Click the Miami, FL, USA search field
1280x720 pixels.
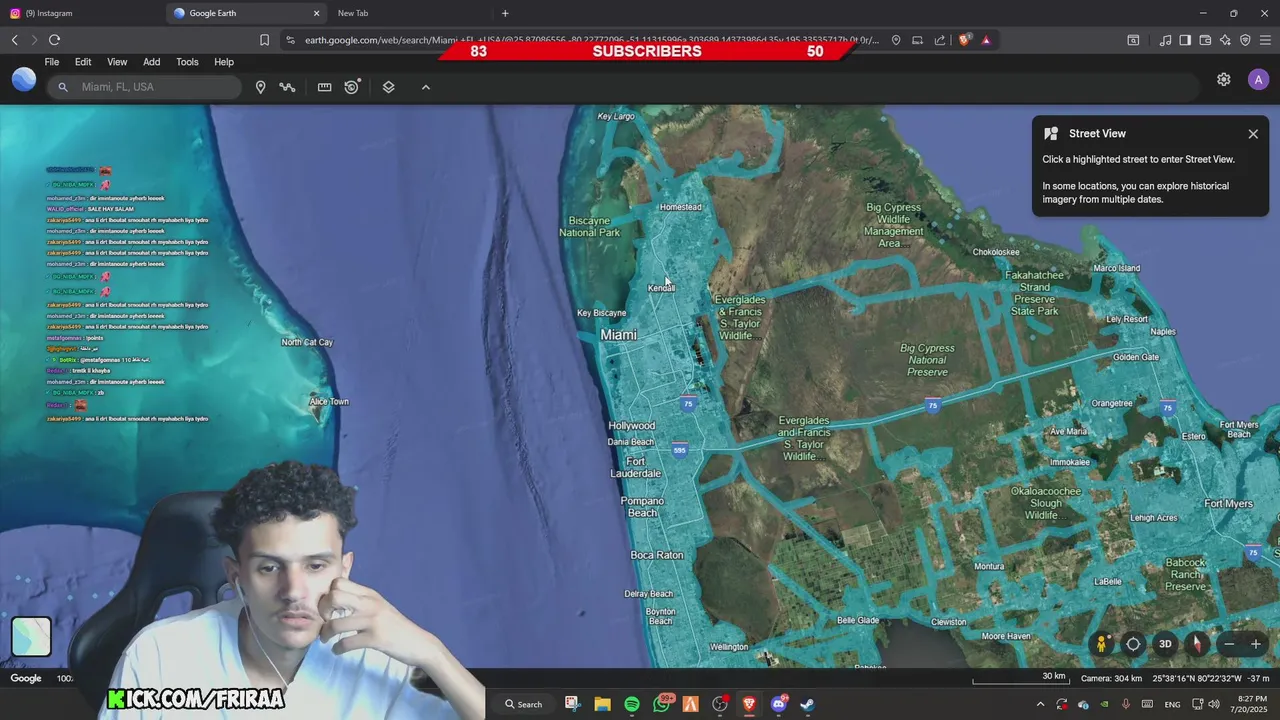point(145,87)
